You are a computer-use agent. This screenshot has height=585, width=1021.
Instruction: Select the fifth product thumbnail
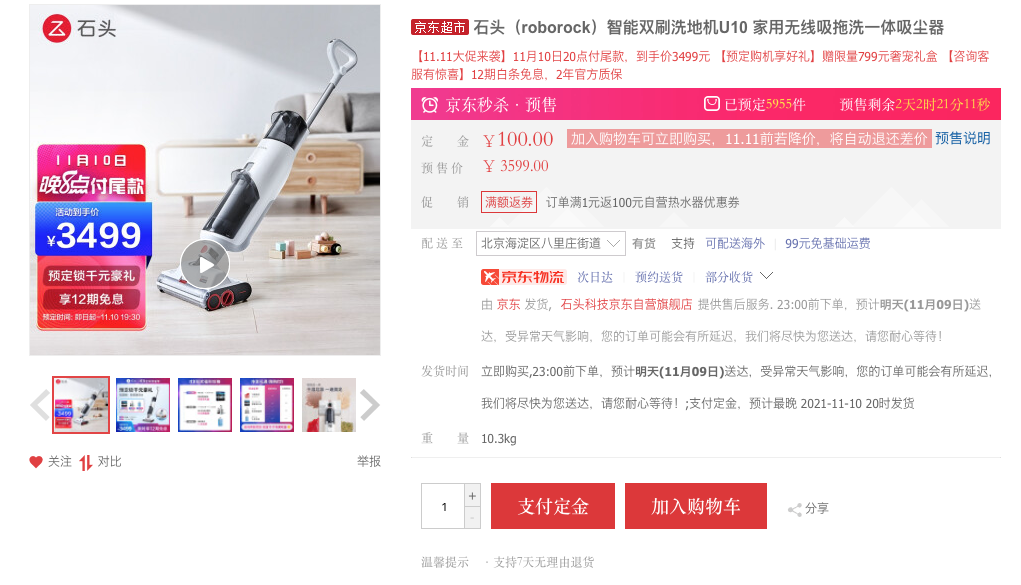pyautogui.click(x=329, y=405)
